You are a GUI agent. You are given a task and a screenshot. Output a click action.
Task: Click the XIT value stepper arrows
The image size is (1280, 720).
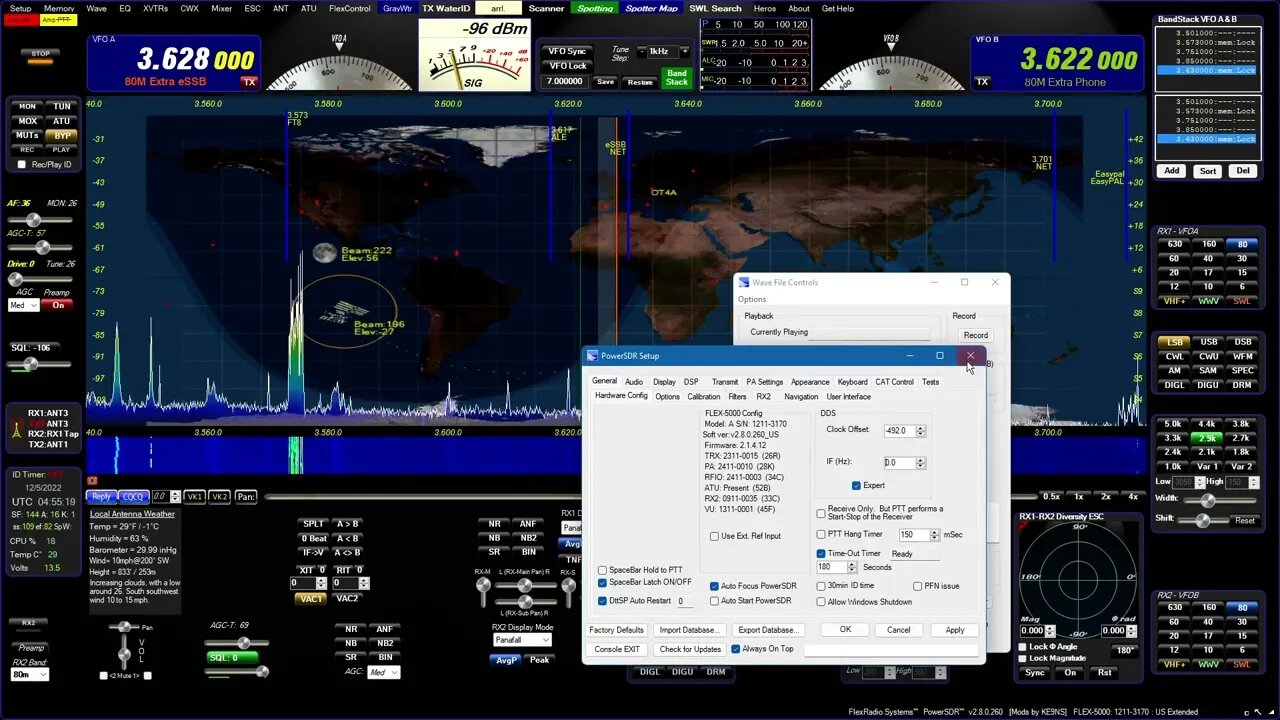321,583
